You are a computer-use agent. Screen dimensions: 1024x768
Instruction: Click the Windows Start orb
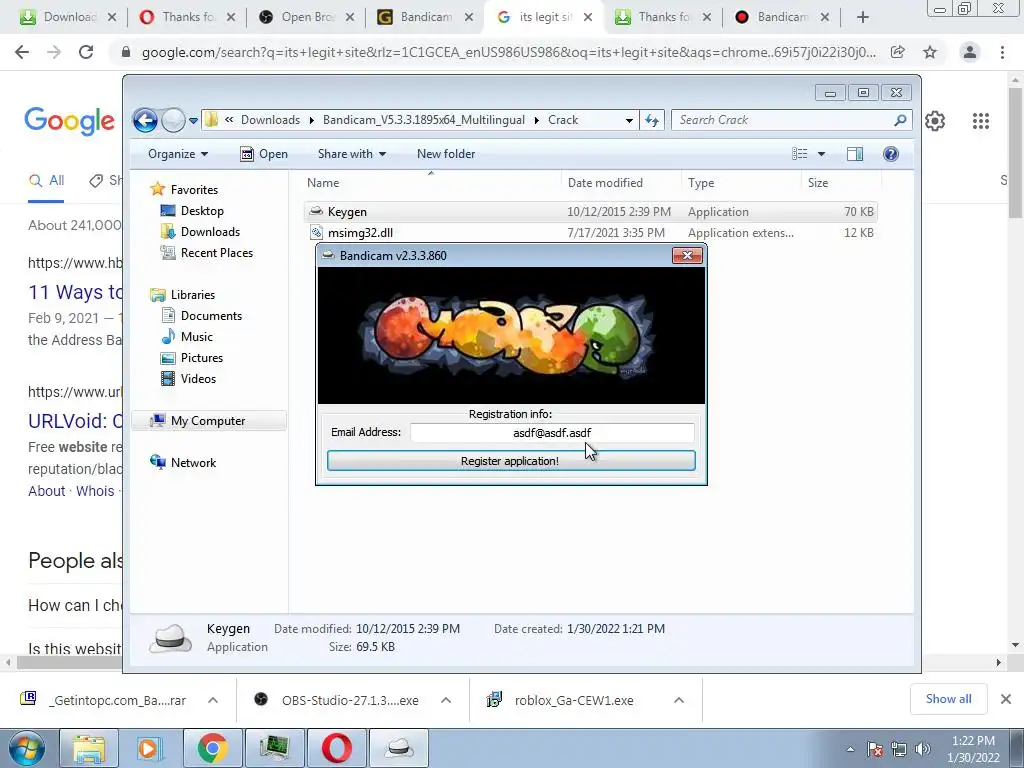[x=26, y=748]
